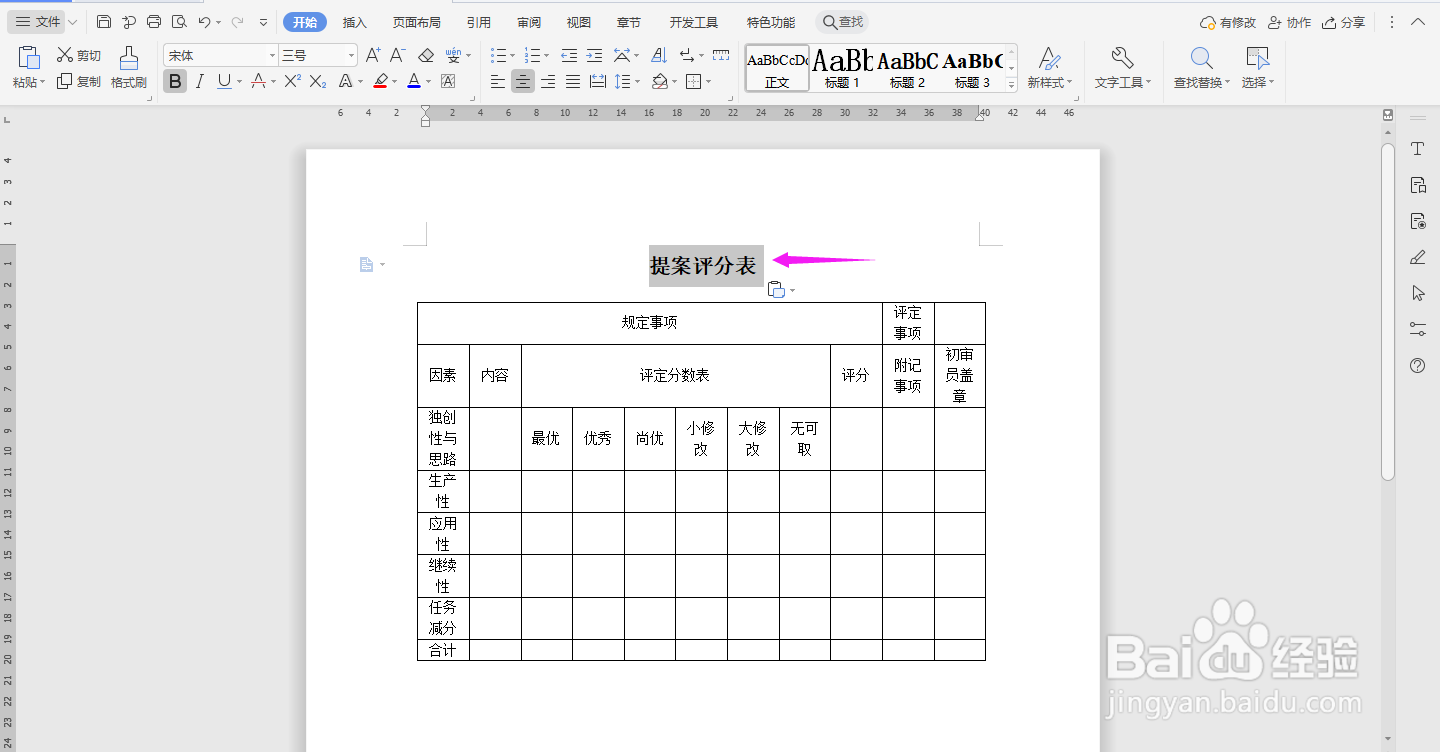Image resolution: width=1440 pixels, height=752 pixels.
Task: Click the Text Tool (文字工具) icon
Action: point(1122,68)
